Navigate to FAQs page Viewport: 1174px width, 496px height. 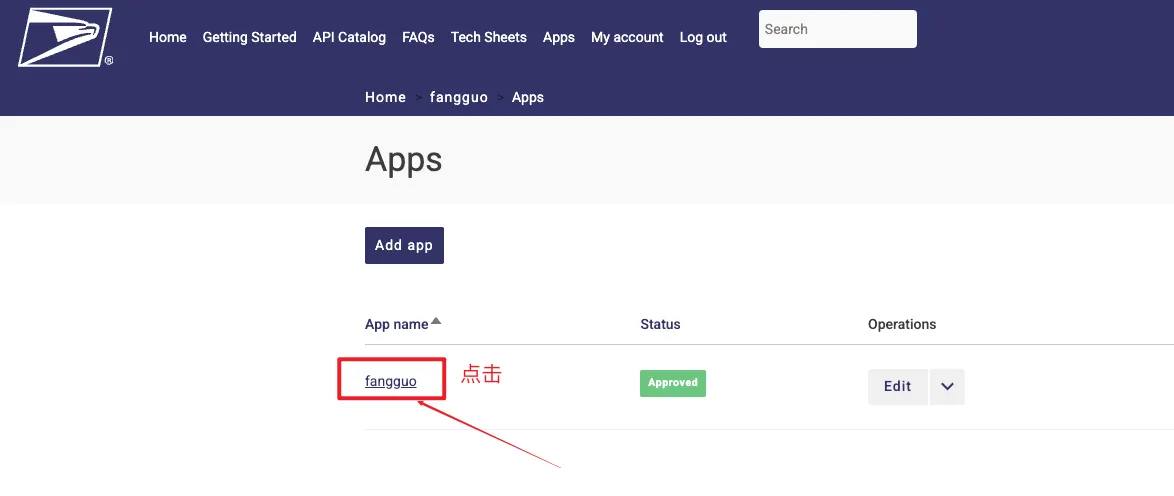coord(418,37)
